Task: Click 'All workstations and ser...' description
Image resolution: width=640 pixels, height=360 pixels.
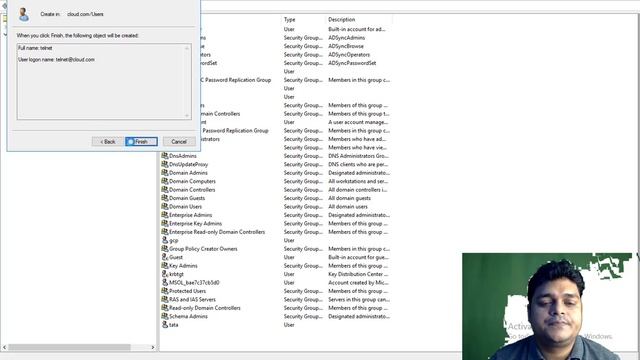Action: point(358,181)
